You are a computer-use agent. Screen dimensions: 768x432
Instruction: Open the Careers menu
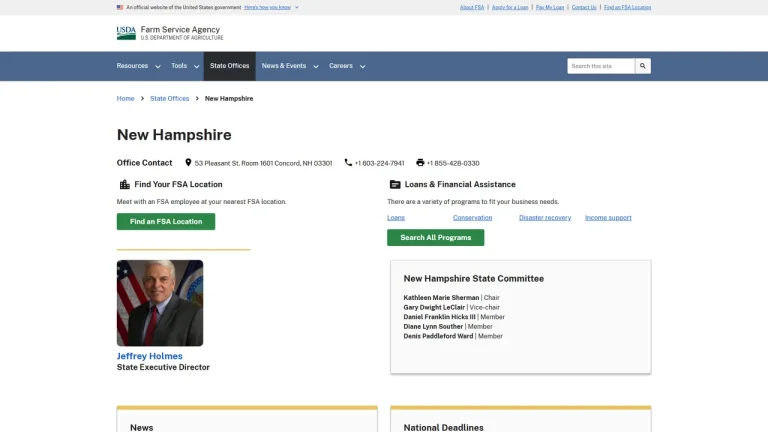pyautogui.click(x=341, y=66)
